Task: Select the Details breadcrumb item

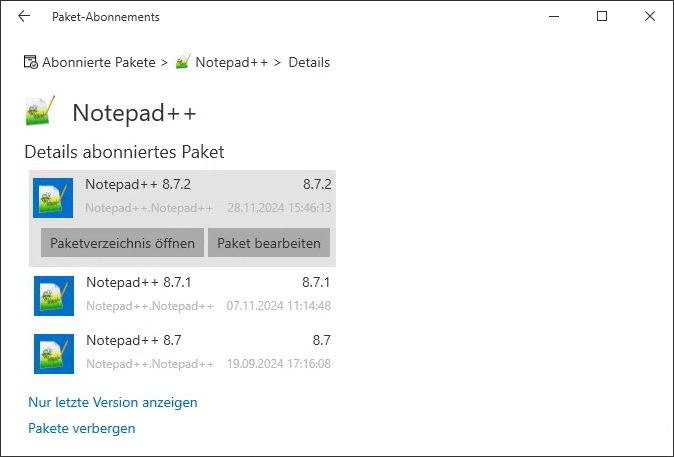Action: pos(309,62)
